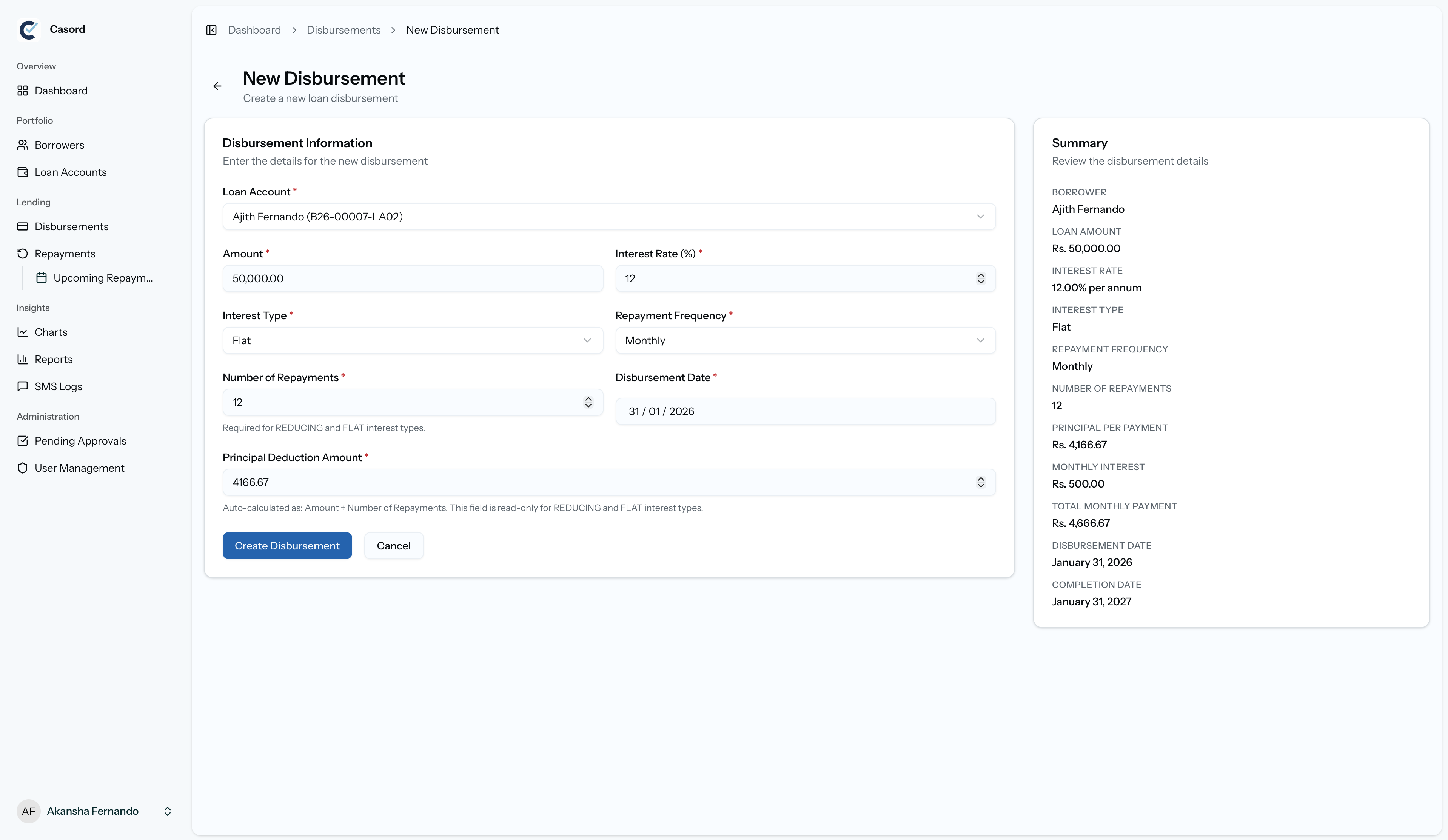
Task: Click the Interest Rate stepper arrows
Action: click(x=980, y=278)
